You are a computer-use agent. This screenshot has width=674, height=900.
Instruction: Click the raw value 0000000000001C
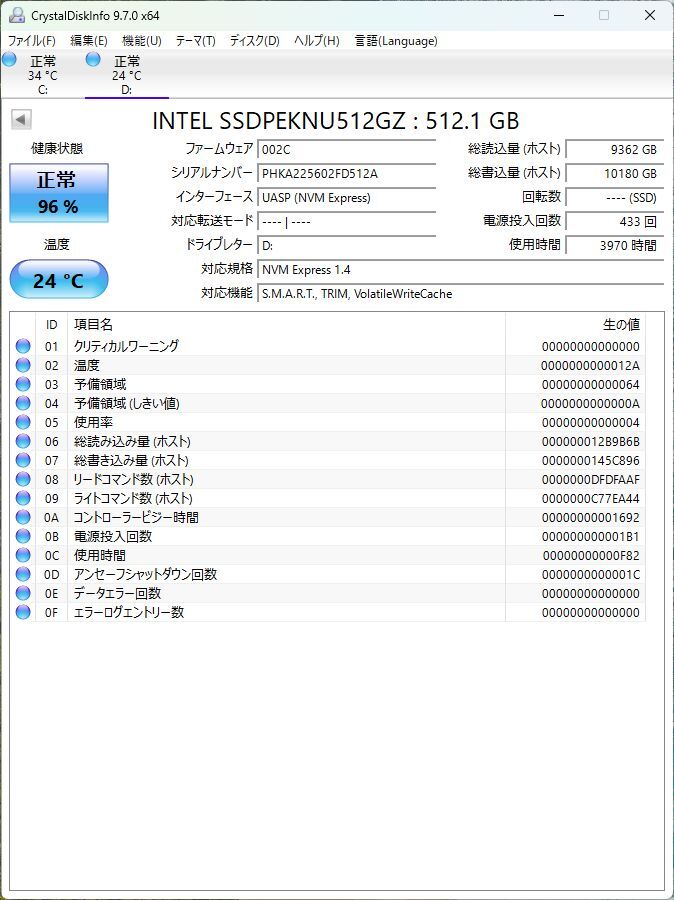tap(590, 575)
